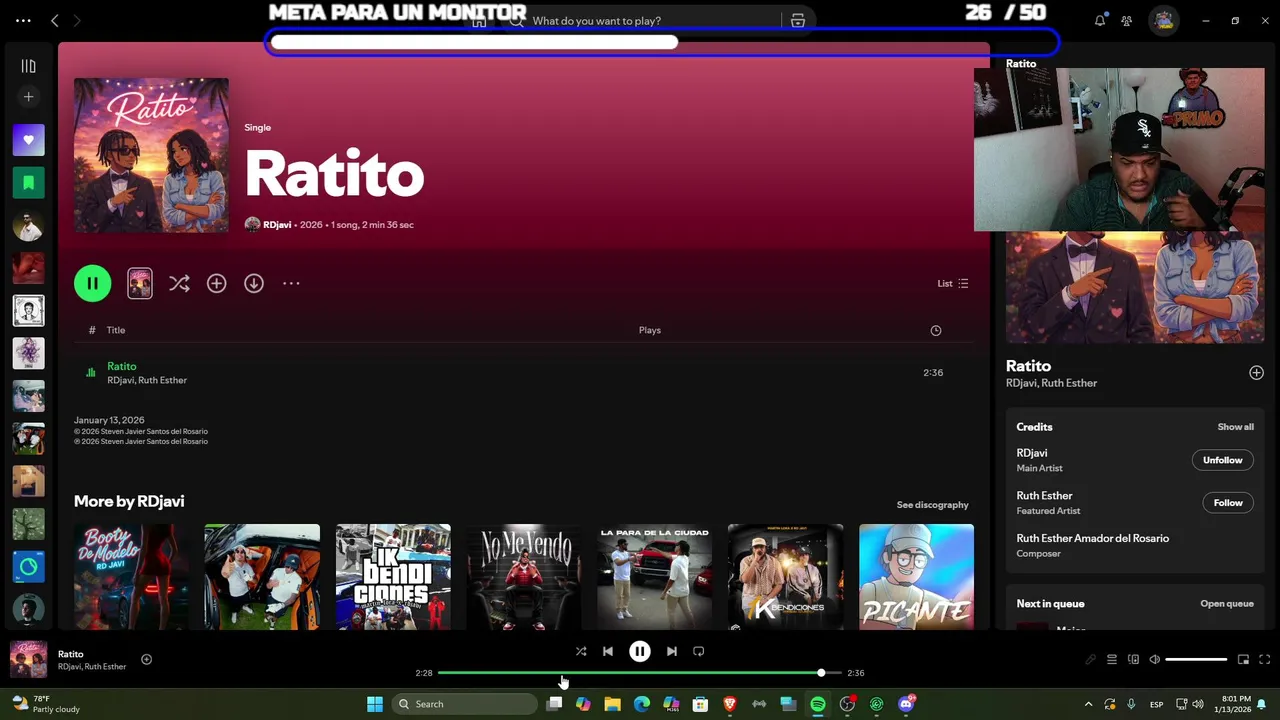Open the notifications bell in Spotify

click(1100, 20)
